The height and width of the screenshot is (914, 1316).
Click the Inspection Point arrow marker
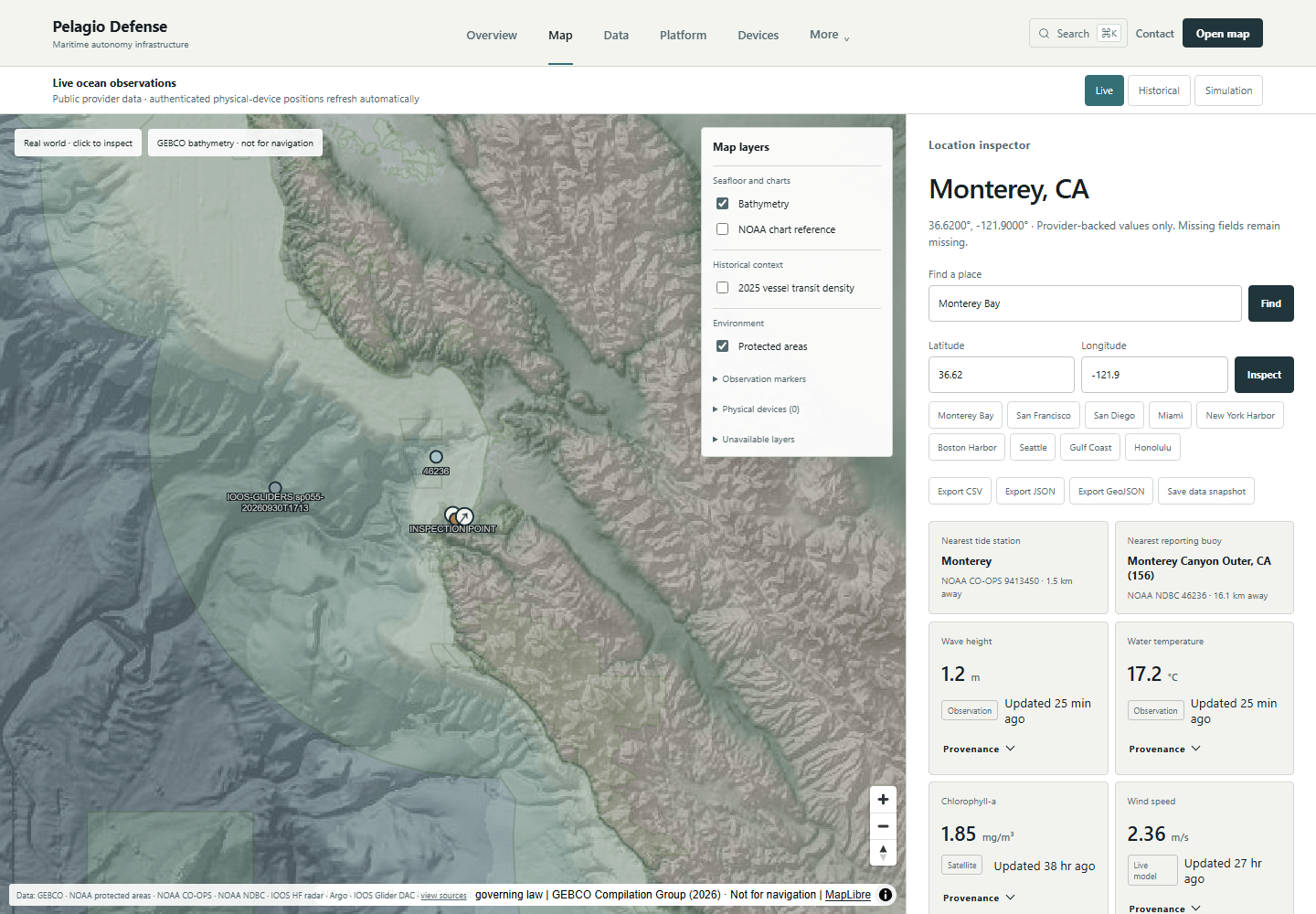coord(464,516)
